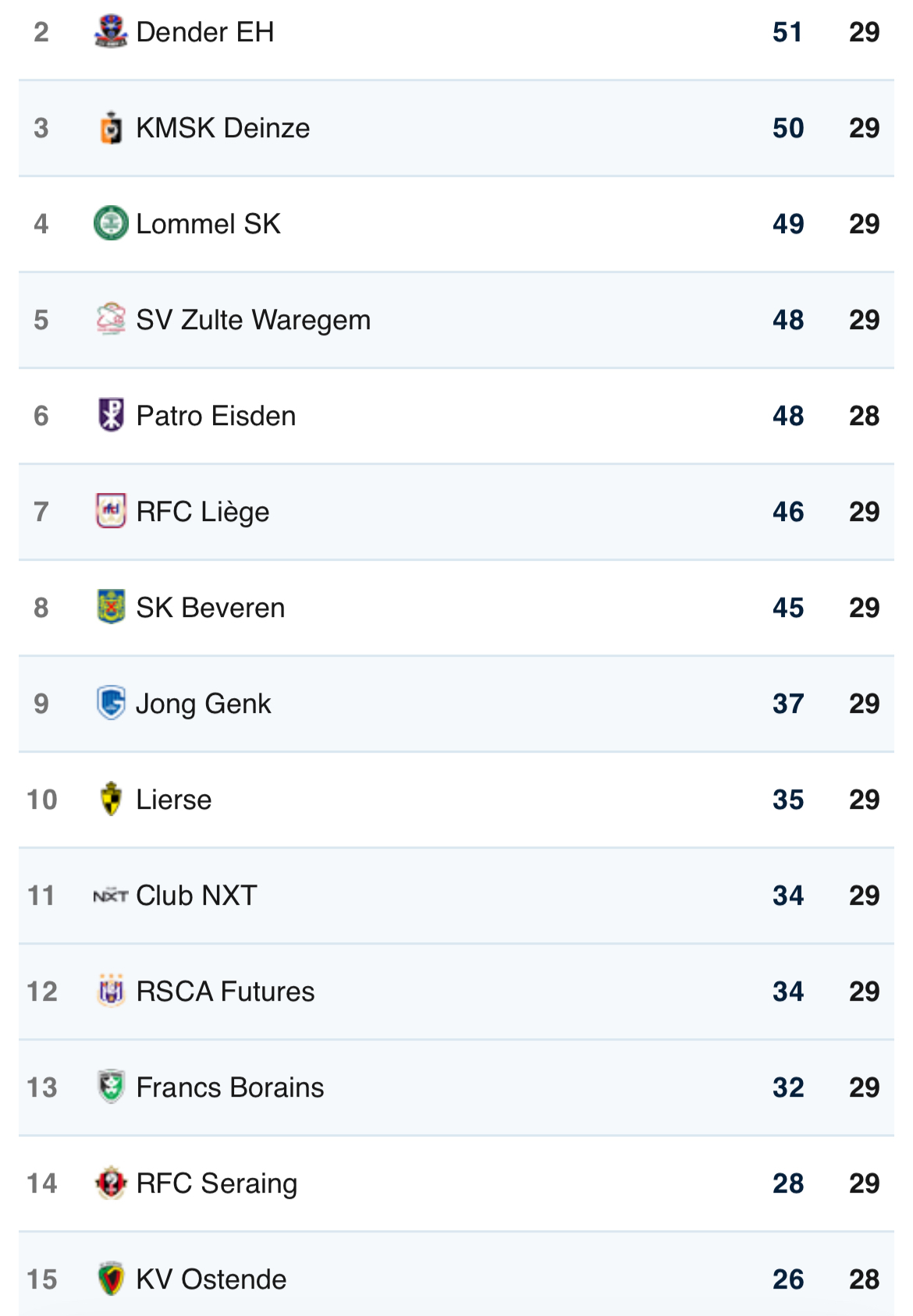Click the SV Zulte Waregem crest
913x1316 pixels.
coord(111,320)
